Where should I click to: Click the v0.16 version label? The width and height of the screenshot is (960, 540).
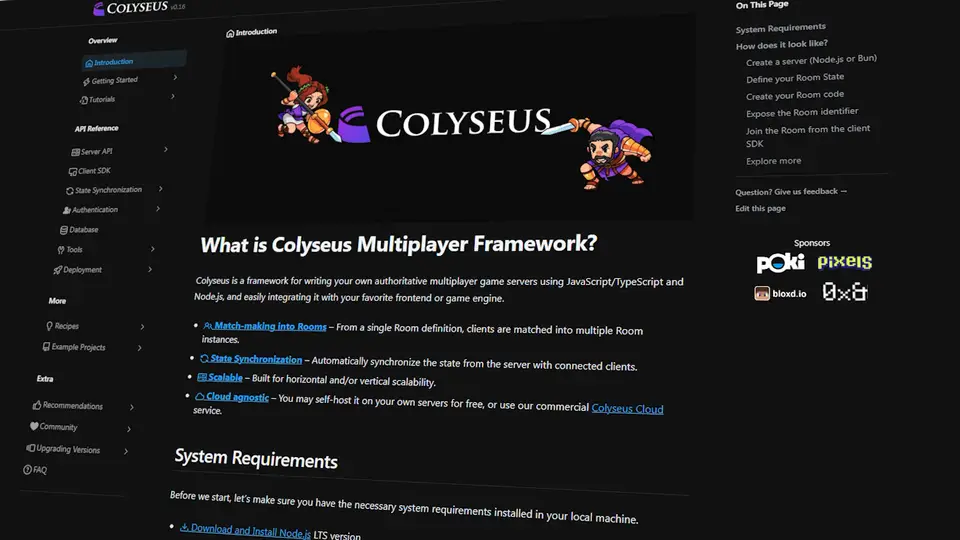point(178,7)
